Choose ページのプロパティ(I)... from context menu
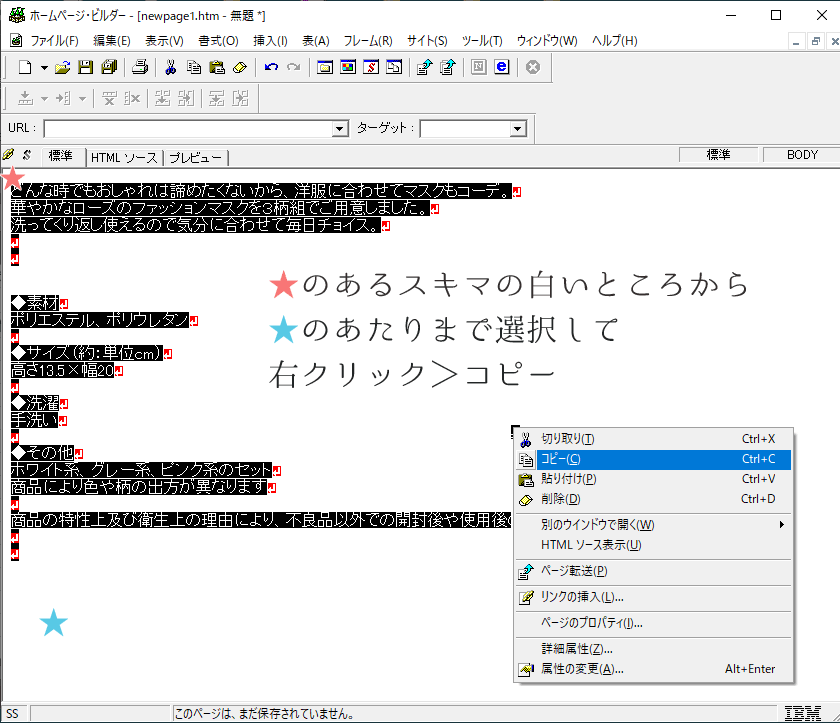The width and height of the screenshot is (840, 723). click(x=592, y=623)
